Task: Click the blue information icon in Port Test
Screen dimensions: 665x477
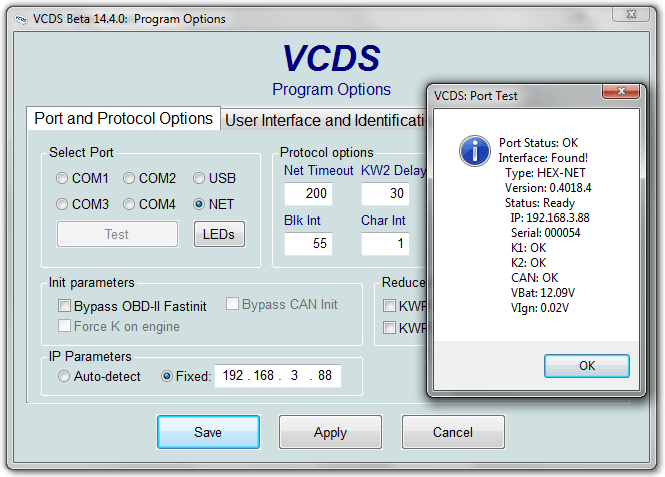Action: (x=475, y=151)
